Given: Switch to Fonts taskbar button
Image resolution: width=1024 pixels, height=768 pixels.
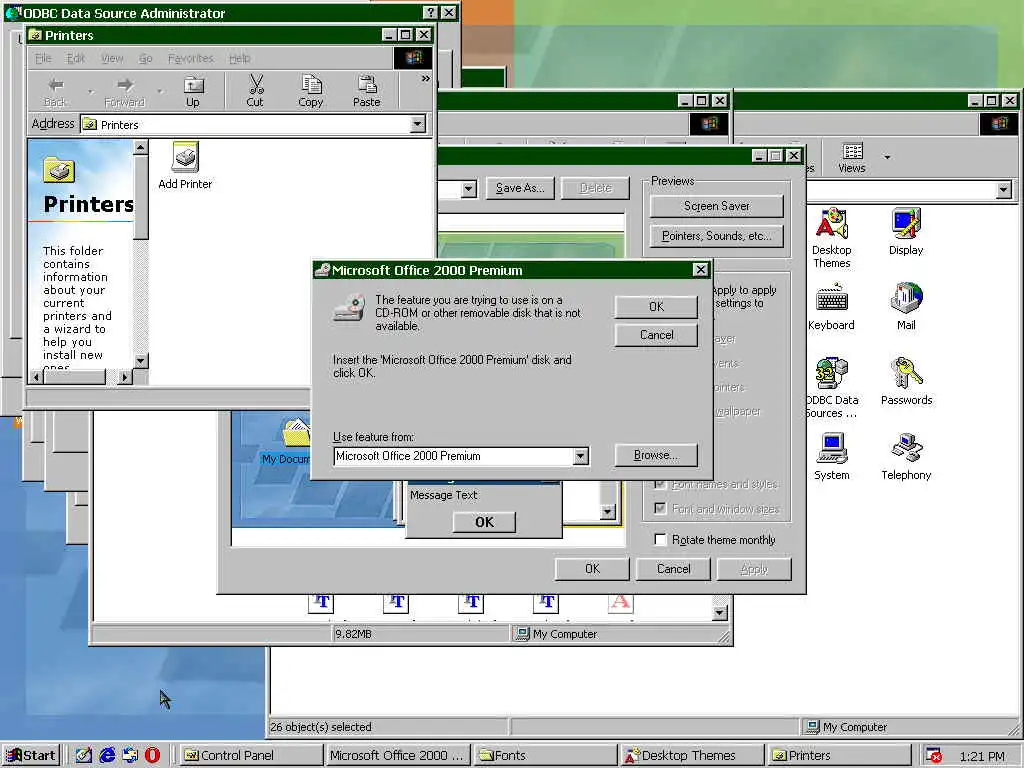Looking at the screenshot, I should [545, 756].
